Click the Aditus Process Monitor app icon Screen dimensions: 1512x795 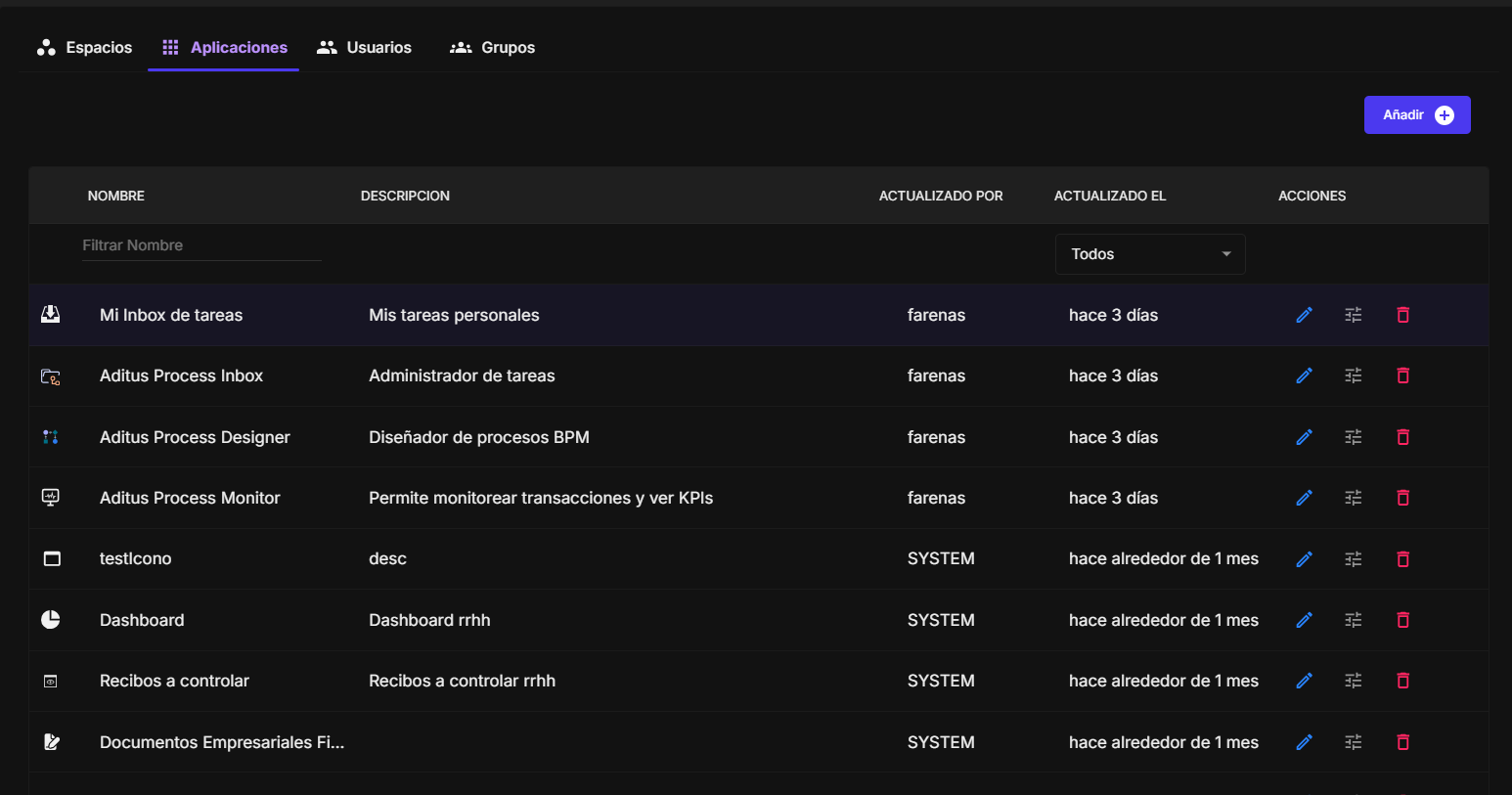[x=51, y=498]
